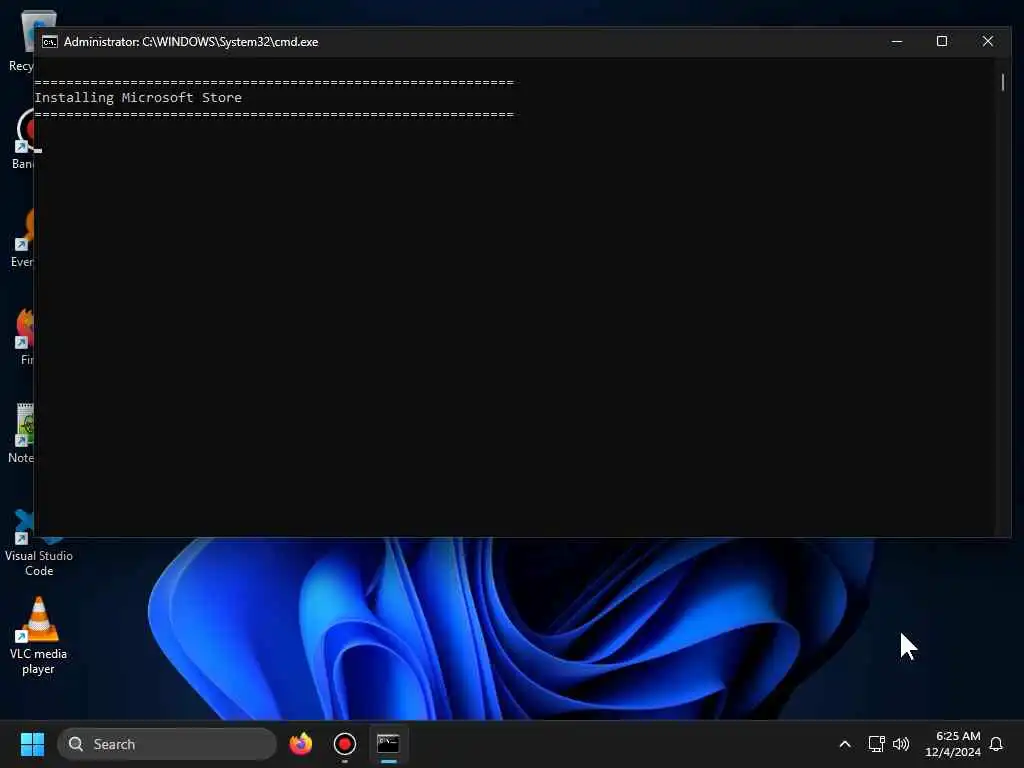Select the cmd.exe taskbar icon

[x=389, y=744]
